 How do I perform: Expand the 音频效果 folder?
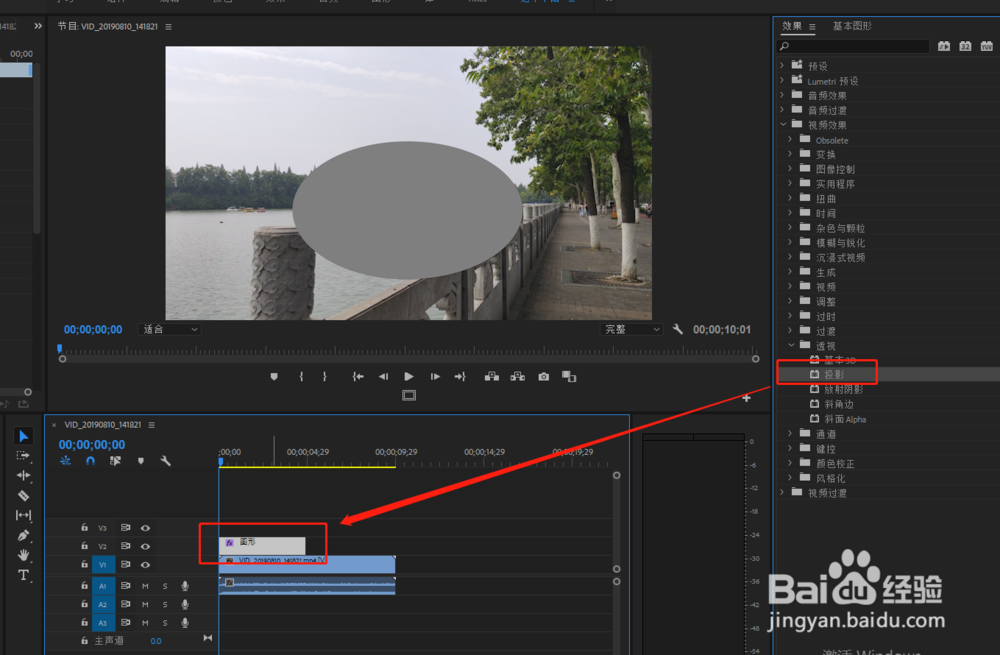[x=782, y=95]
